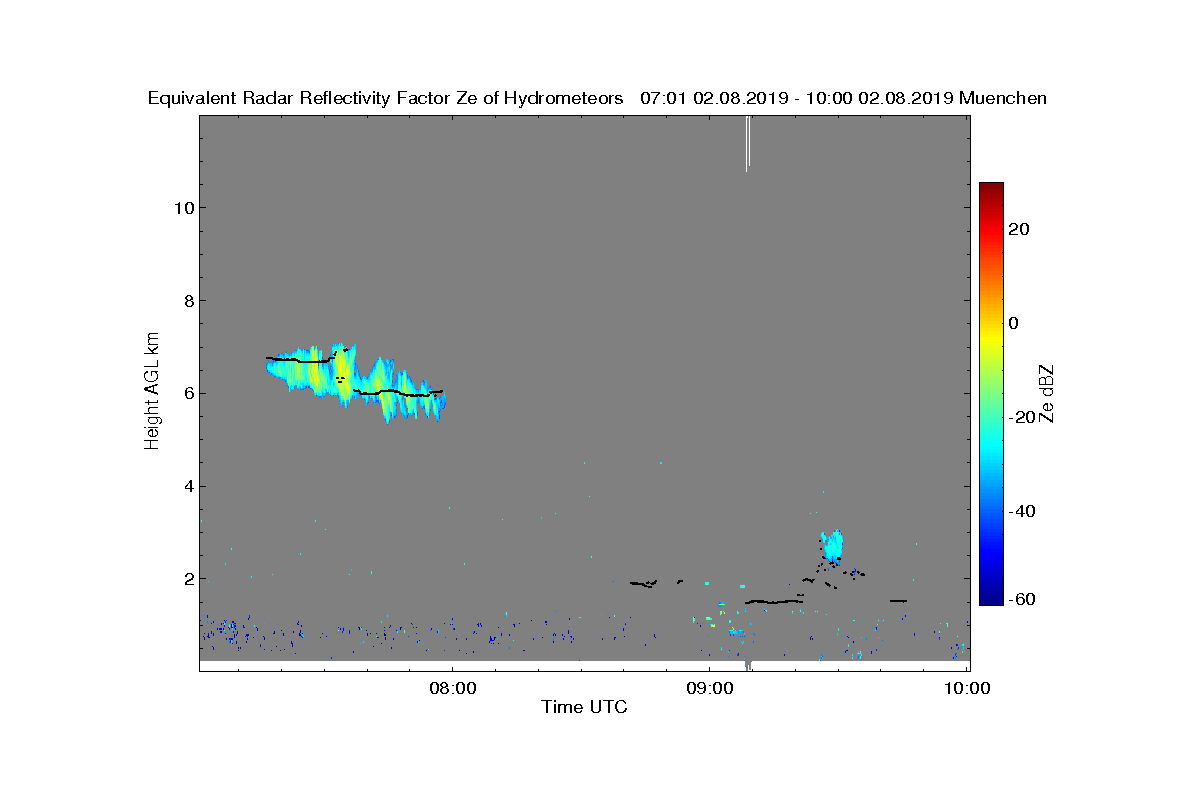Screen dimensions: 1200x800
Task: Click the 'Time UTC' axis label
Action: tap(584, 707)
